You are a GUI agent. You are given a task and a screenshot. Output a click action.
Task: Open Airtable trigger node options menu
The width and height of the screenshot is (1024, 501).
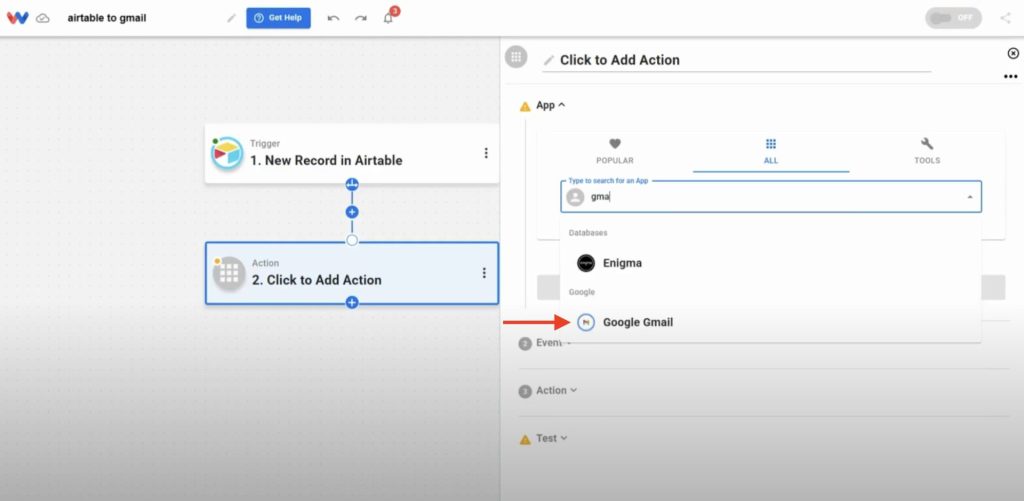tap(485, 153)
